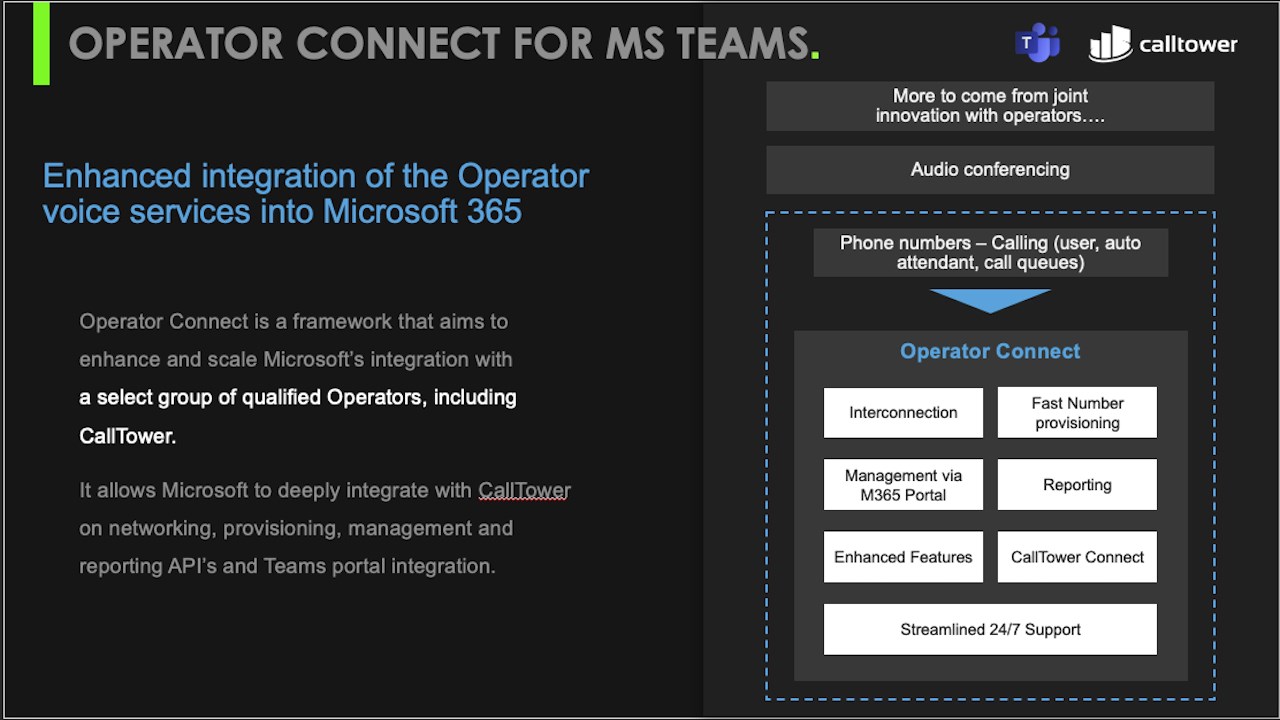
Task: Select the CallTower Connect box
Action: (1077, 557)
